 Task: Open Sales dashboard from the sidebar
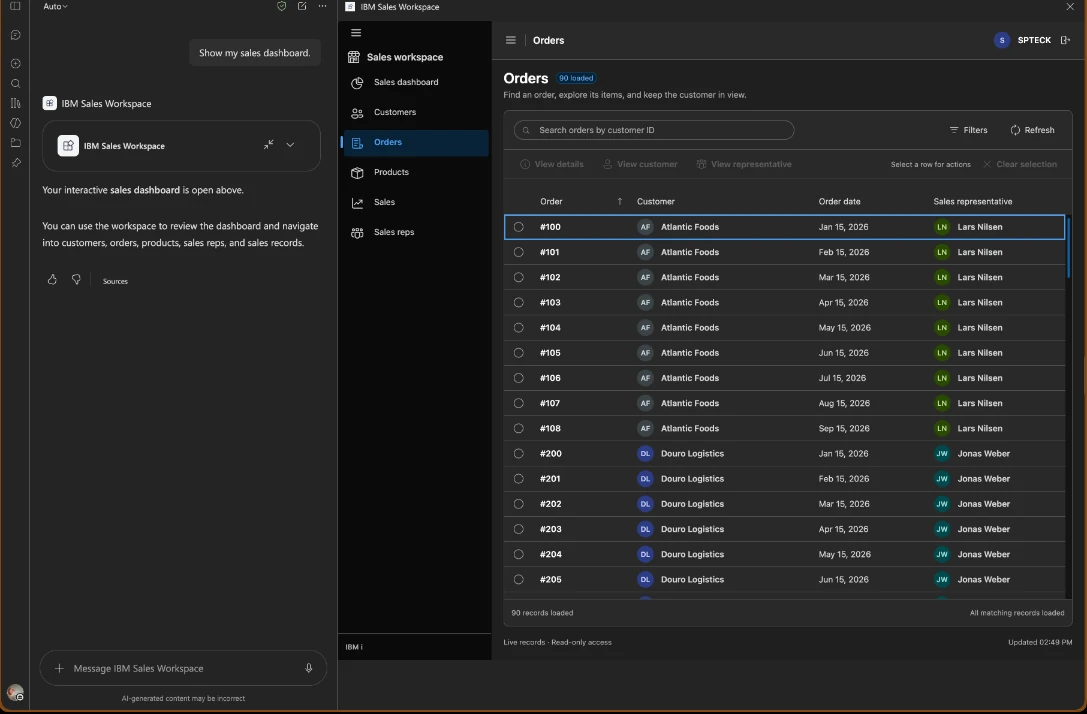pyautogui.click(x=416, y=82)
